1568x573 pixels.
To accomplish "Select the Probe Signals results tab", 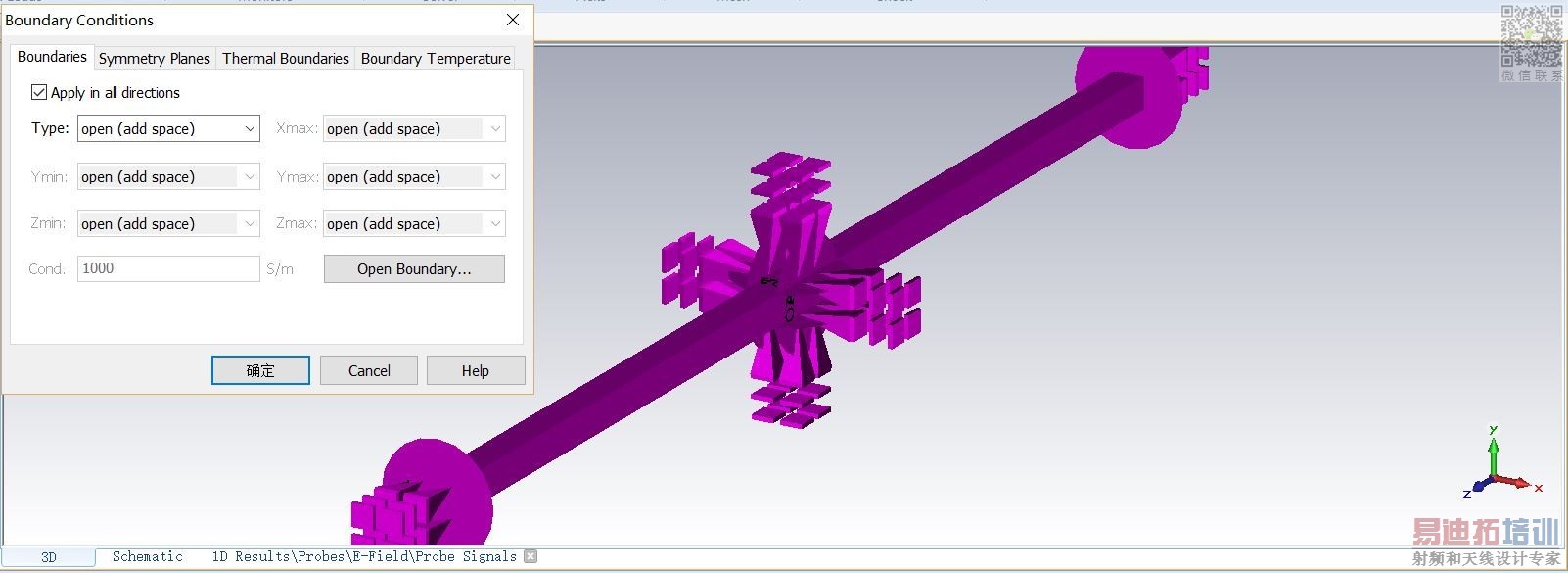I will [x=364, y=556].
